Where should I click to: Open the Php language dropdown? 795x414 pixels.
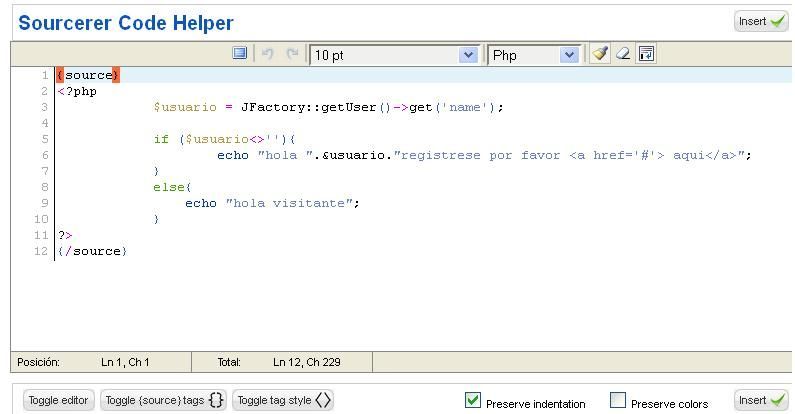pyautogui.click(x=533, y=55)
